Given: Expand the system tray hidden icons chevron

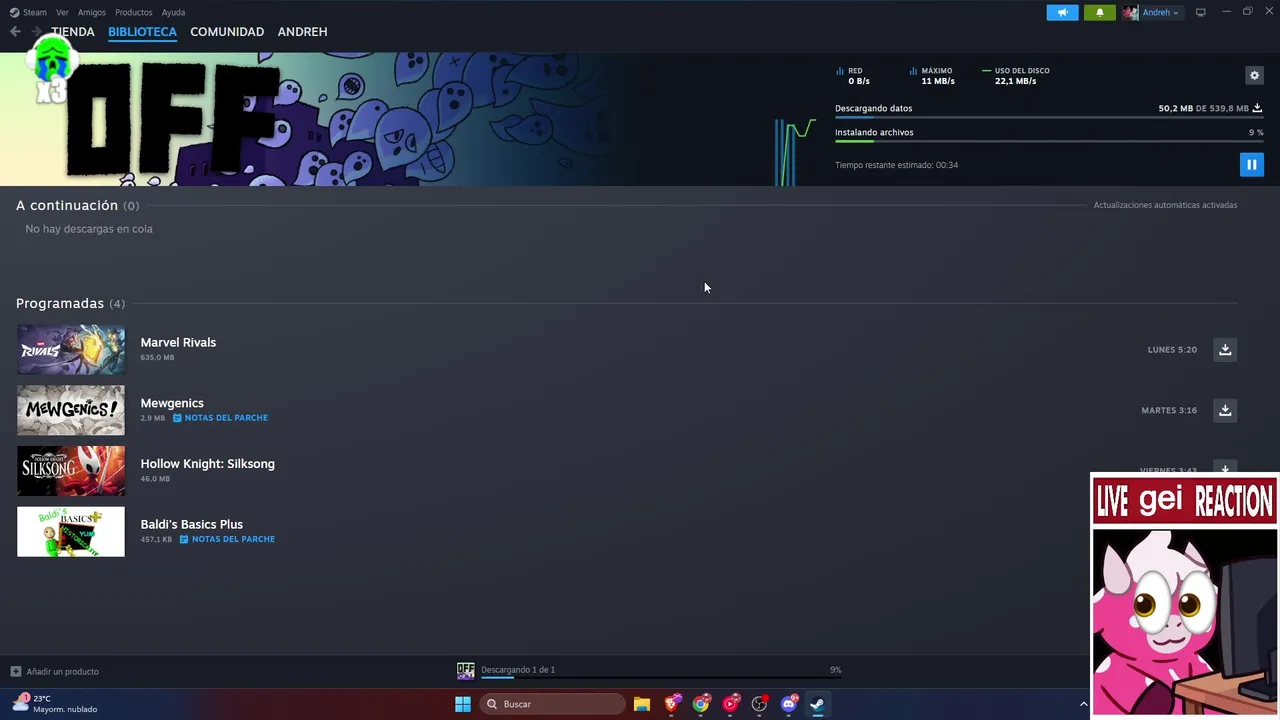Looking at the screenshot, I should [x=1083, y=704].
